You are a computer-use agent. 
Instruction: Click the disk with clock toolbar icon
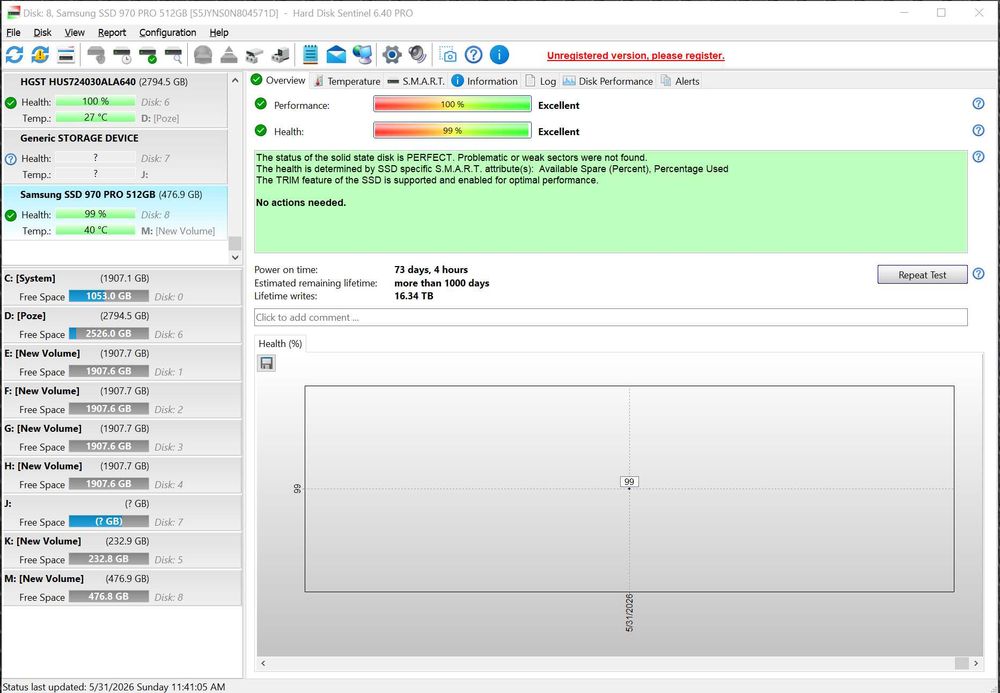(x=122, y=55)
